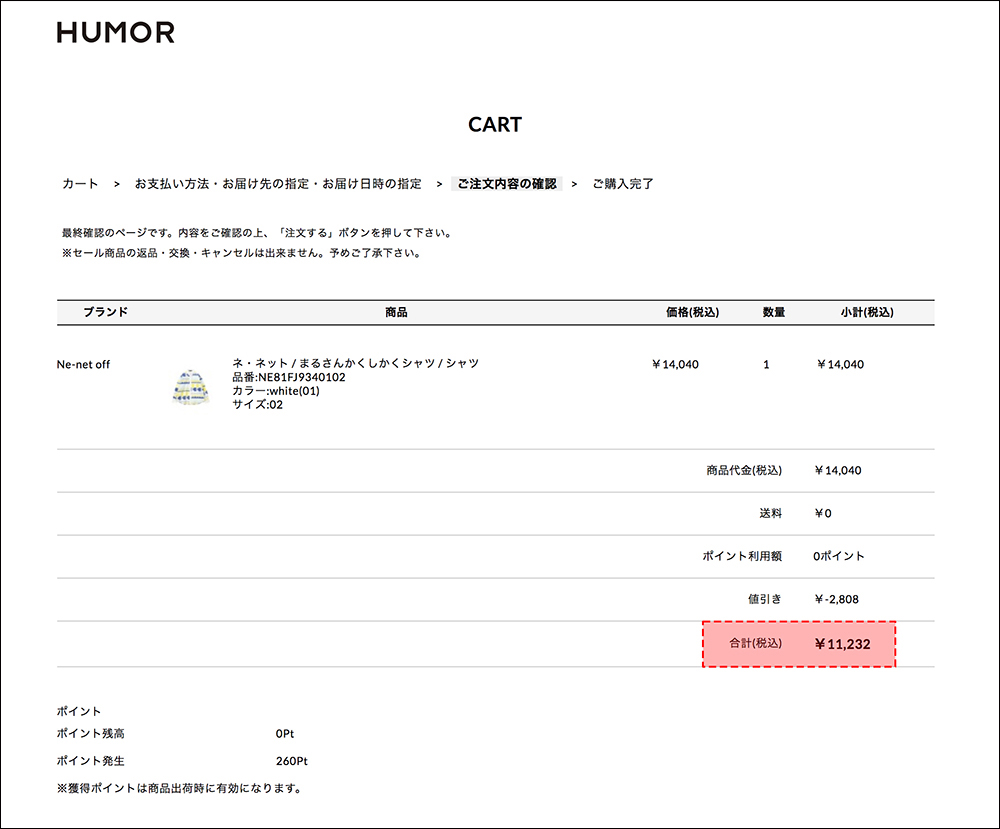
Task: Open the ネ・ネット まるさんかくしかくシャツ product name
Action: [355, 363]
